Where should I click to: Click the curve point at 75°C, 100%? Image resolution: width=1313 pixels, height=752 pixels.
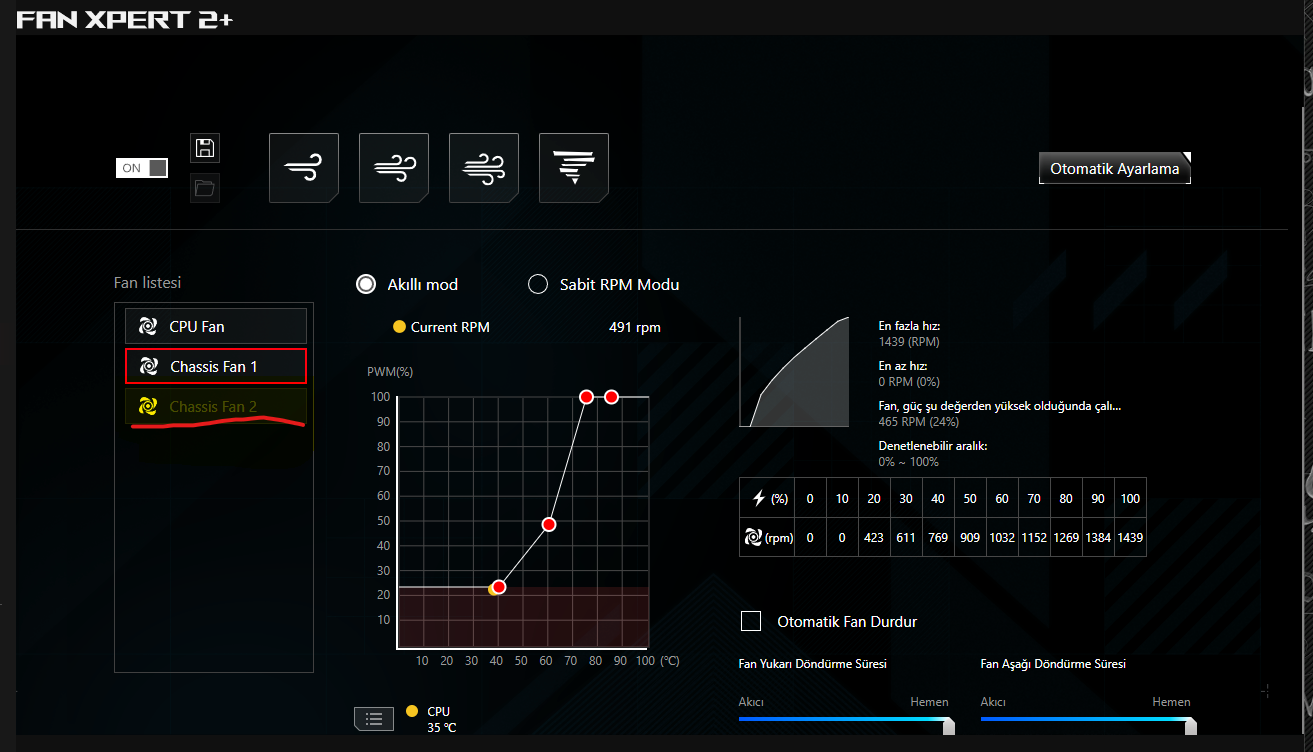[x=587, y=397]
